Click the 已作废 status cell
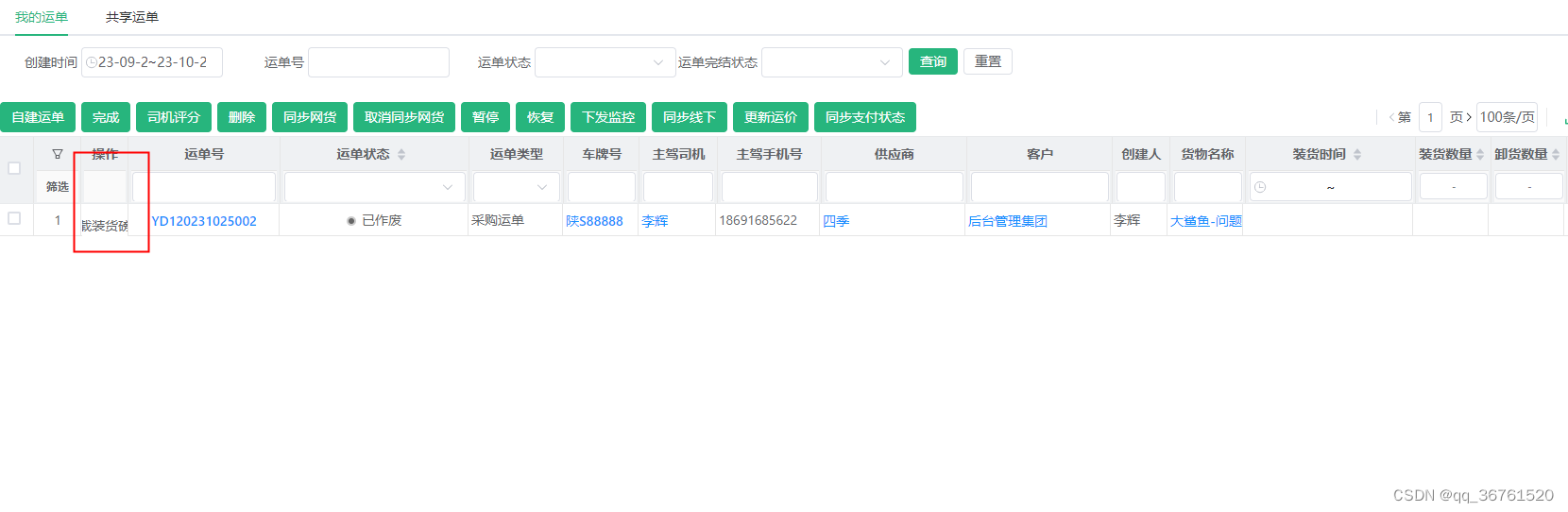This screenshot has height=512, width=1568. pyautogui.click(x=374, y=220)
